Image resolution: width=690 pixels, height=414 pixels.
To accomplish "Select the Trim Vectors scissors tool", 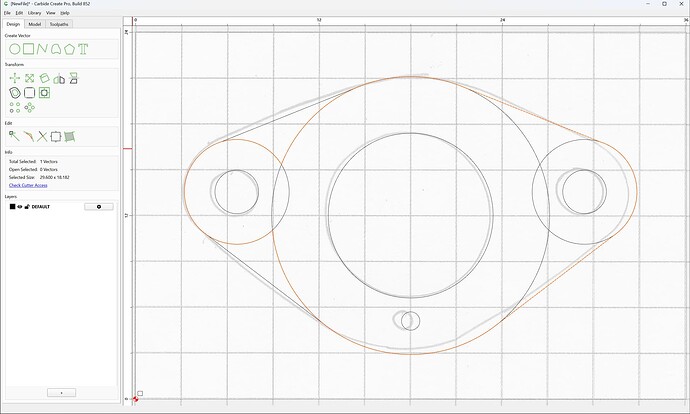I will [x=42, y=136].
